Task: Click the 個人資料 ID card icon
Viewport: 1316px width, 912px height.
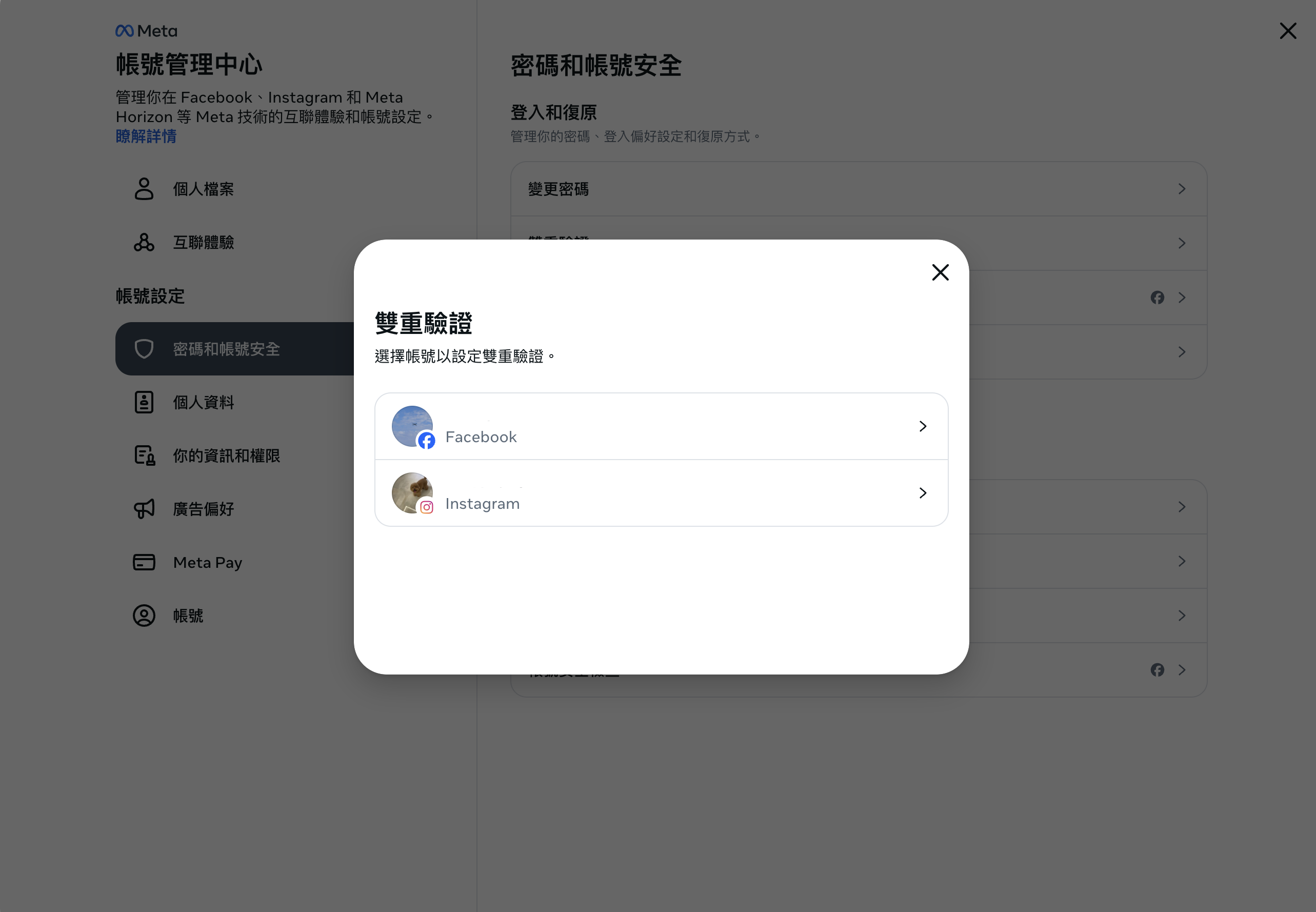Action: (x=144, y=402)
